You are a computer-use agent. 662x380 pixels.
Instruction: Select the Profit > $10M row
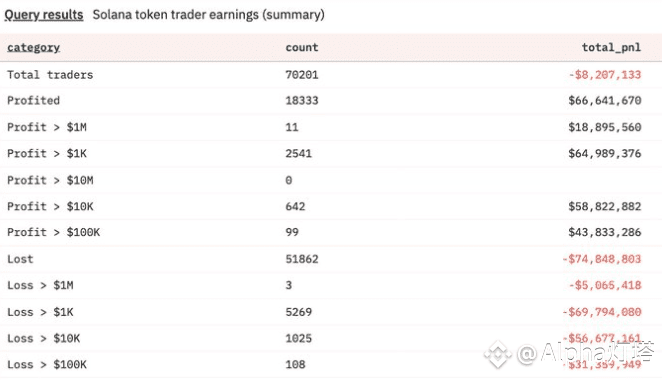(x=331, y=180)
